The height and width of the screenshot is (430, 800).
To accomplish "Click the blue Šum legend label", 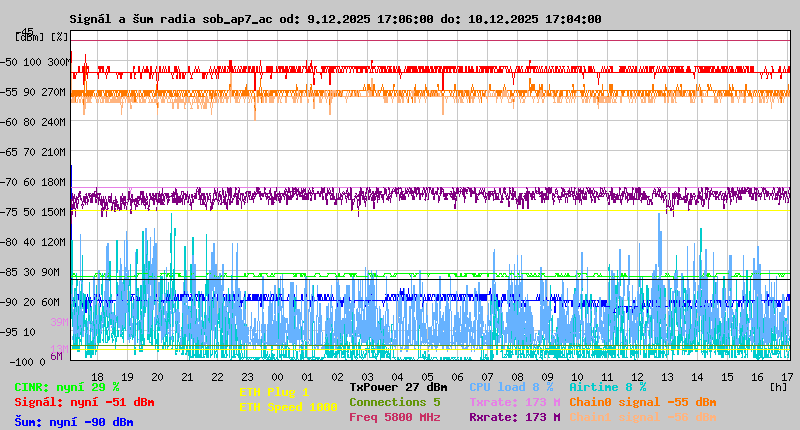I will tap(74, 422).
